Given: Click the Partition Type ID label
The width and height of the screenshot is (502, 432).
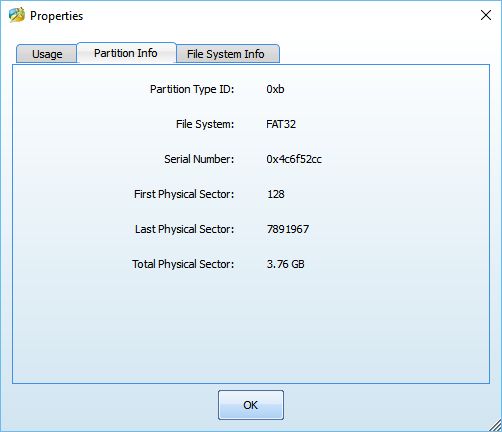Looking at the screenshot, I should pos(192,89).
